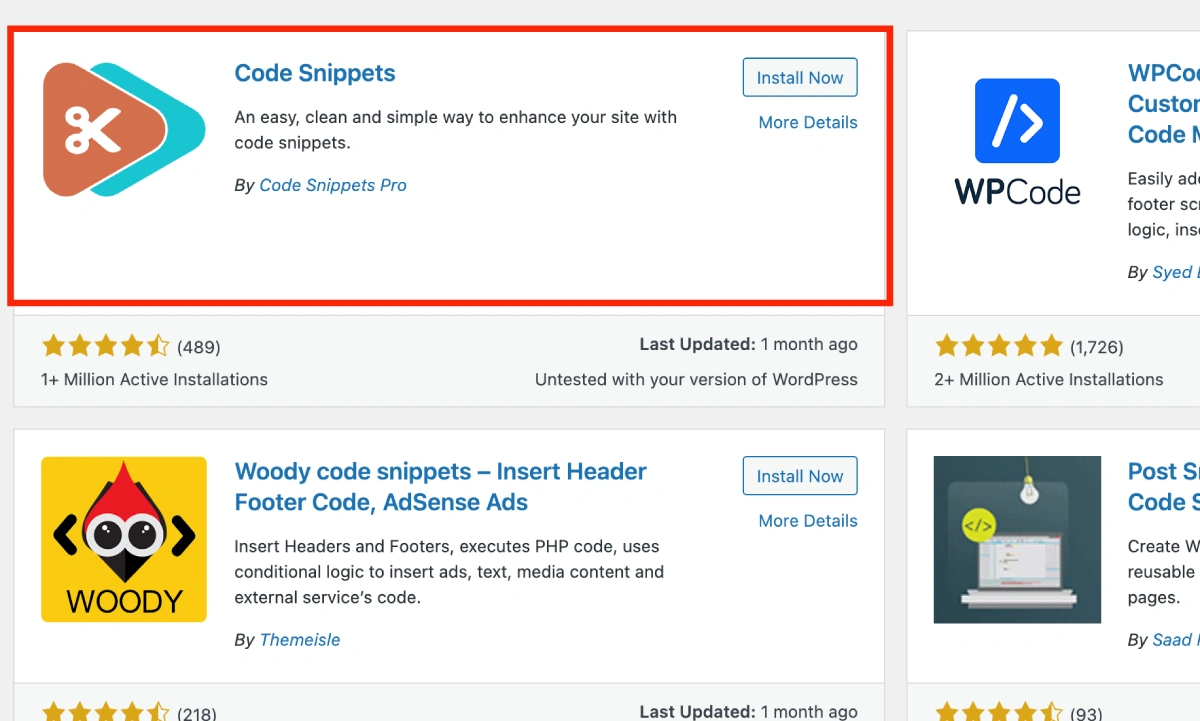Click '2+ Million Active Installations' text
Image resolution: width=1200 pixels, height=721 pixels.
[x=1049, y=379]
